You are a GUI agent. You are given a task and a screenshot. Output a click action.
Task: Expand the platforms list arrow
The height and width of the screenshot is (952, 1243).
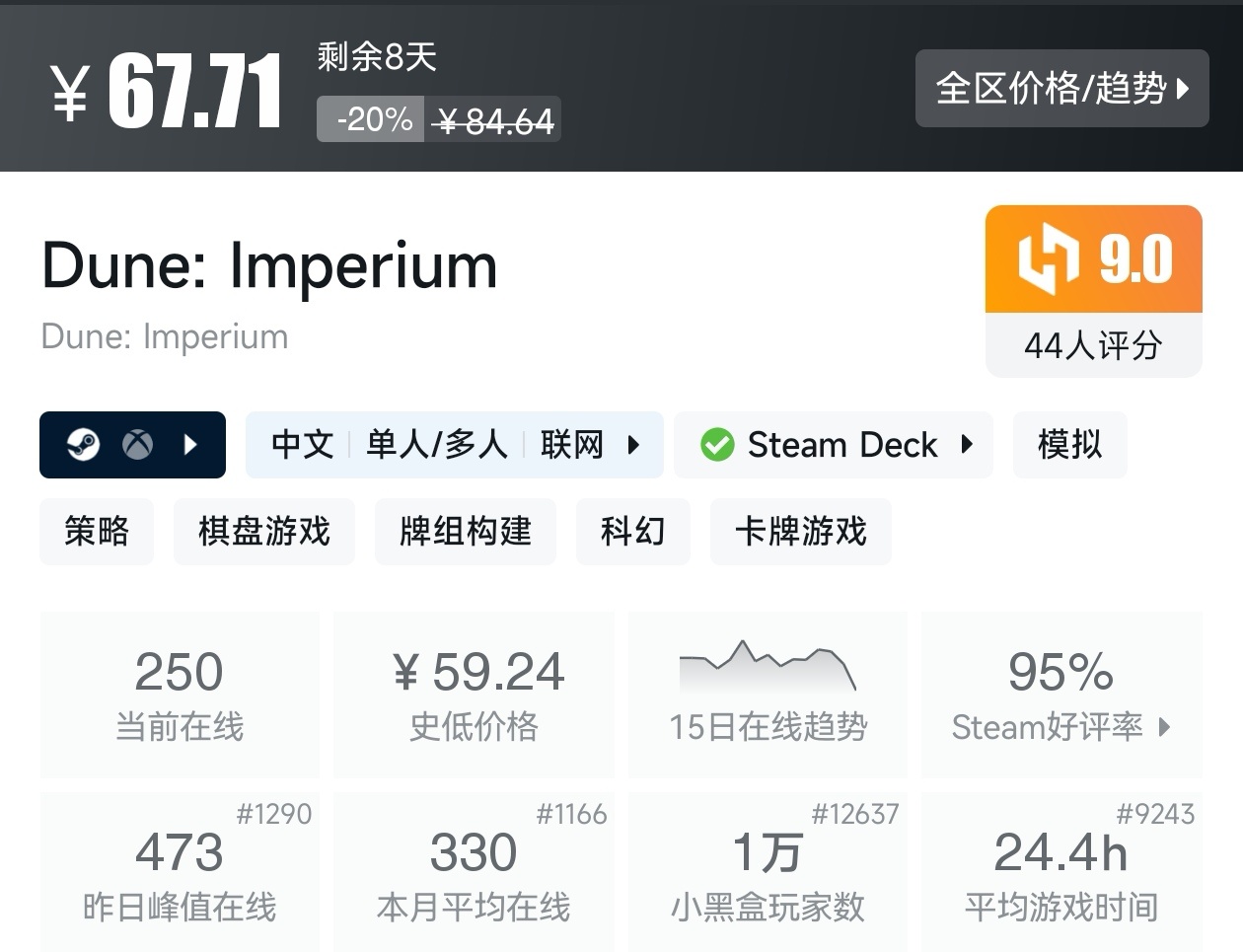(191, 445)
